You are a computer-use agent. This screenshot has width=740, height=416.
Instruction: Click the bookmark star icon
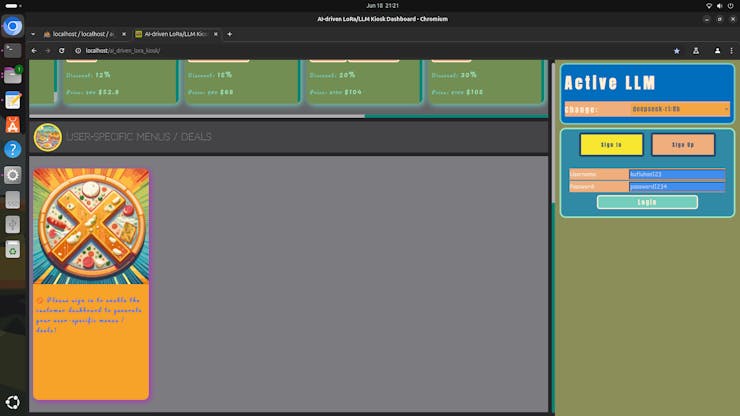[677, 51]
